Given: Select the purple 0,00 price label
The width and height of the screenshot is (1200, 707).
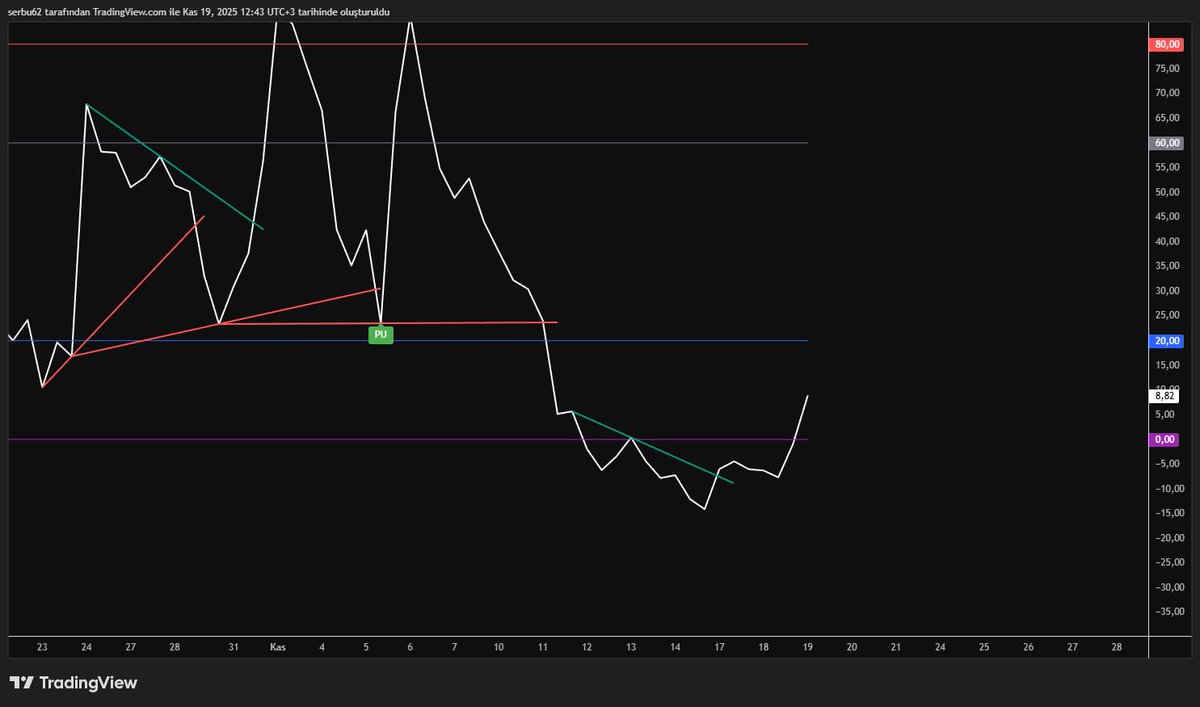Looking at the screenshot, I should [1166, 439].
